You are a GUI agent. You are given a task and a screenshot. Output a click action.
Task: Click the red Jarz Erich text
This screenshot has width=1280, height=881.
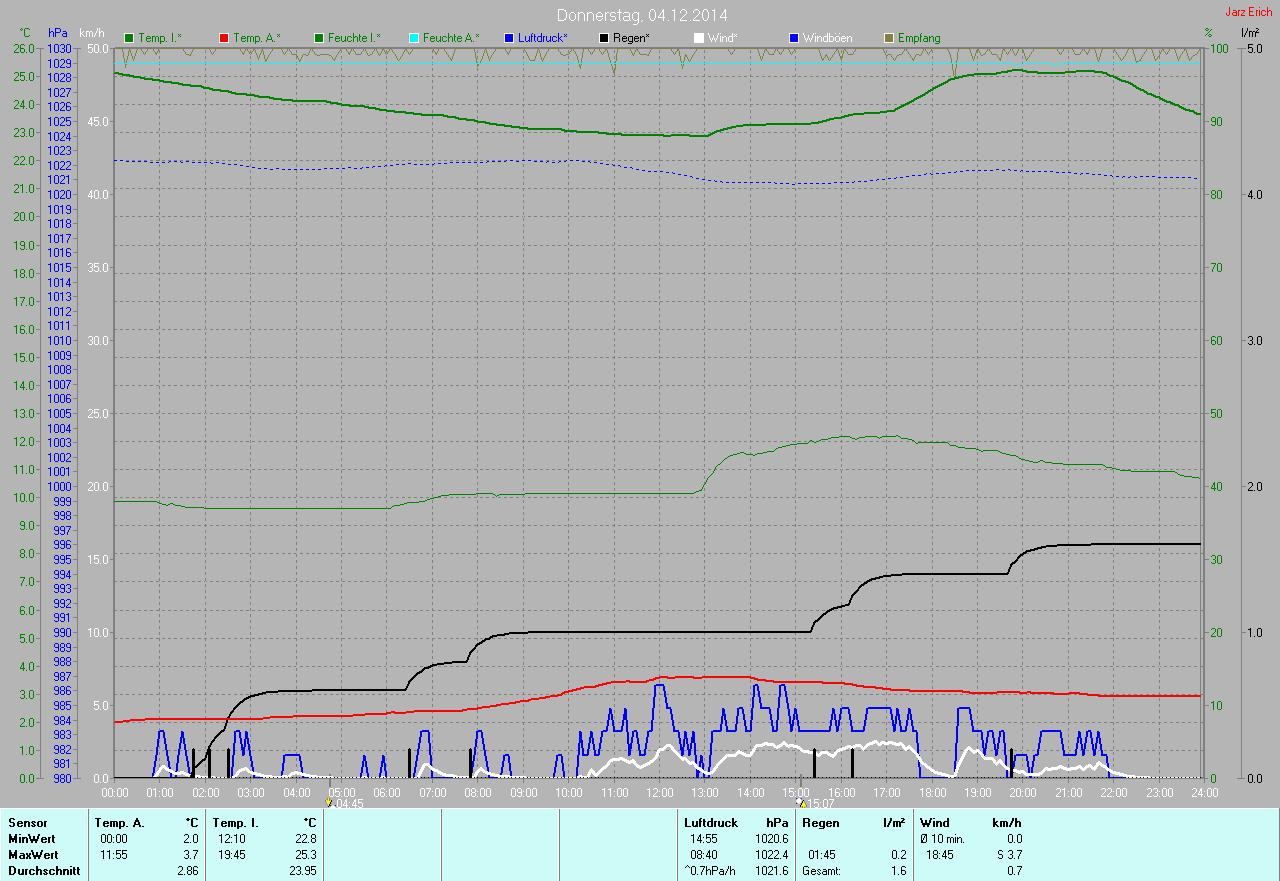coord(1249,12)
